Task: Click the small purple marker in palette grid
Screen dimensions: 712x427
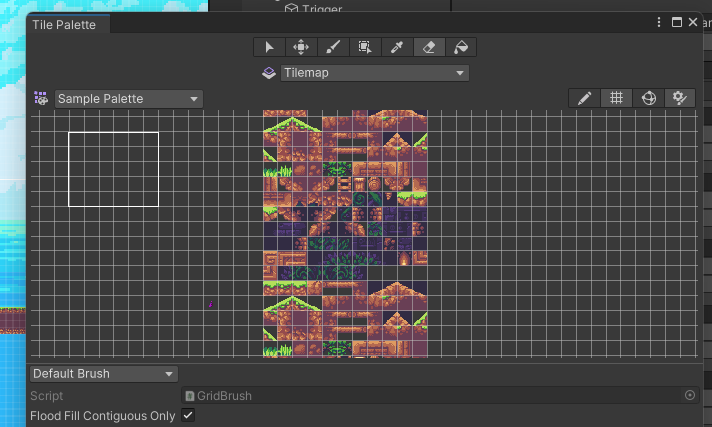Action: (211, 304)
